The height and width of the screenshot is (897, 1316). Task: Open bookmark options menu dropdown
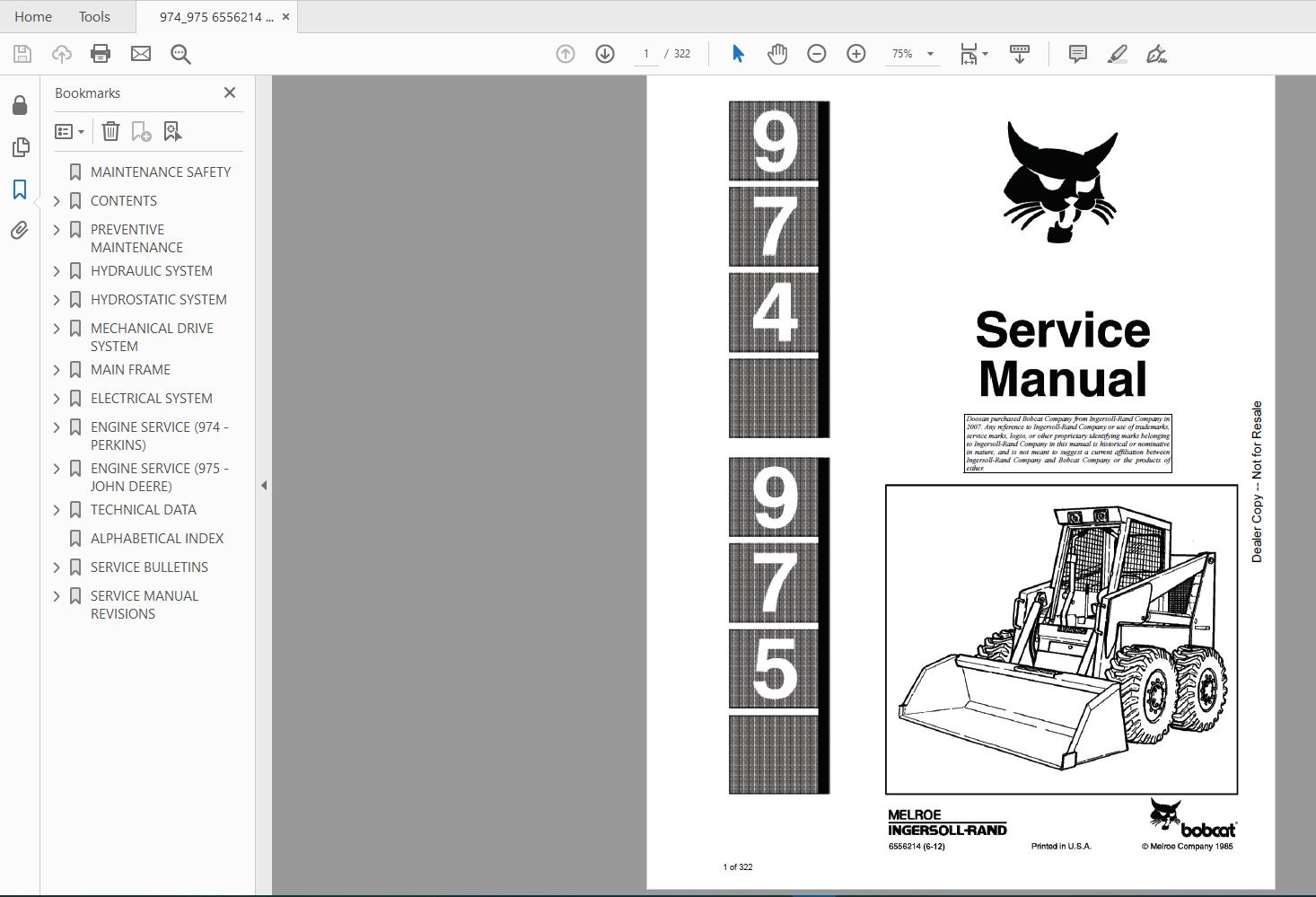(x=69, y=132)
